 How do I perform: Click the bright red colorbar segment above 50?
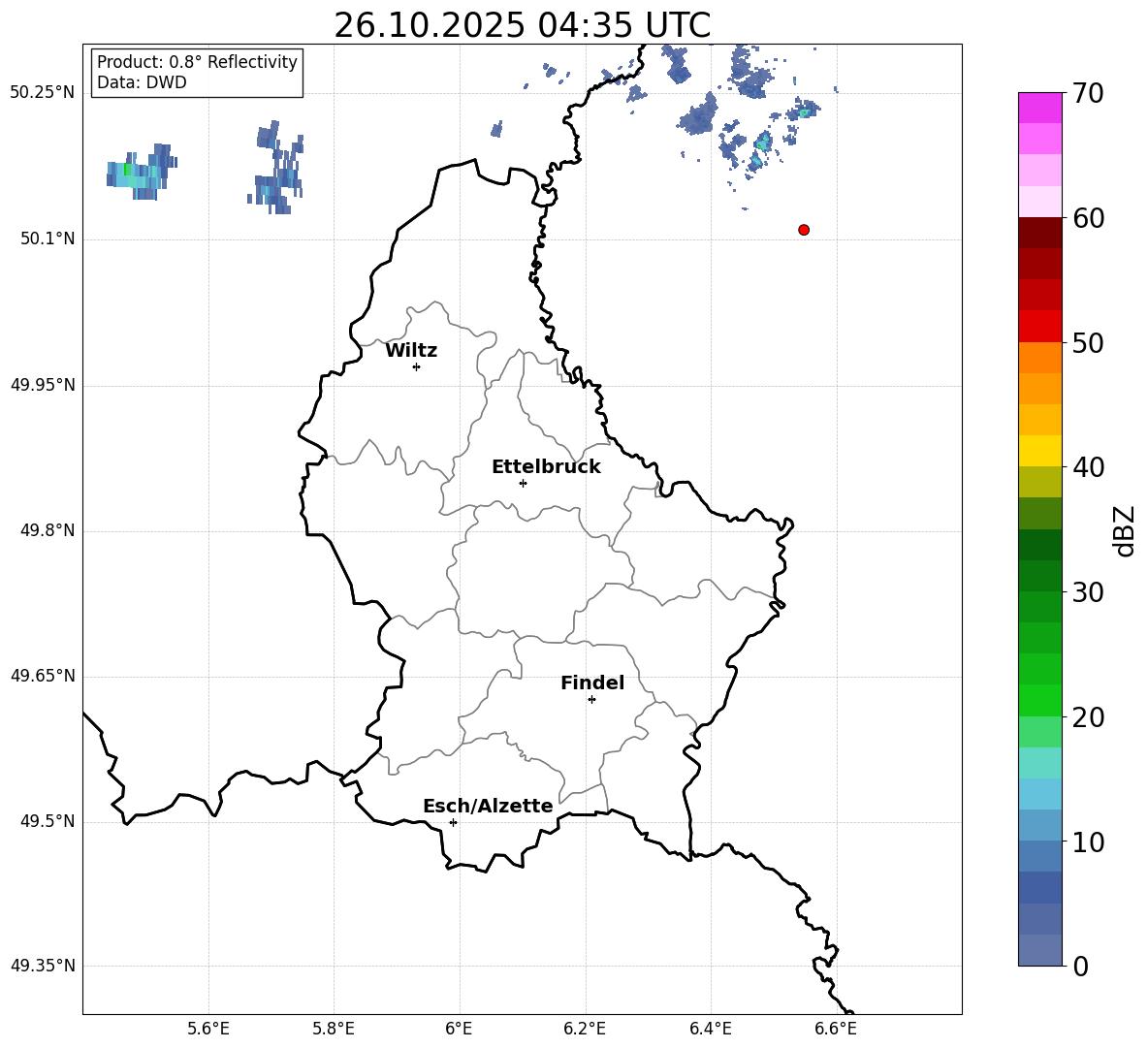coord(1040,327)
